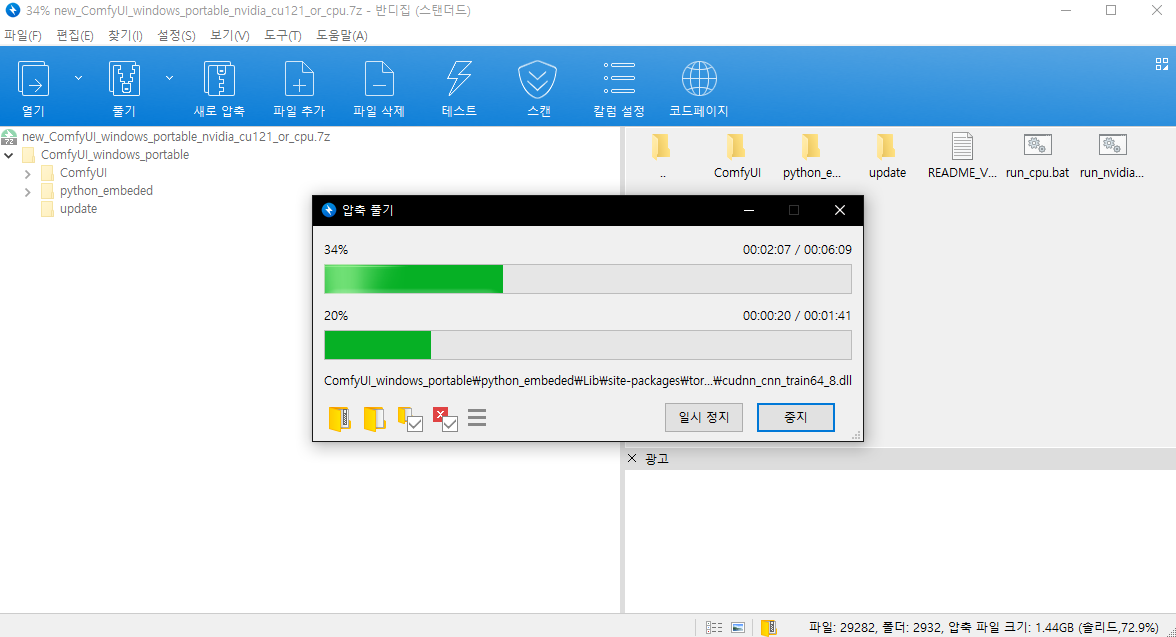This screenshot has width=1176, height=637.
Task: Open the 설정(S) menu
Action: click(176, 35)
